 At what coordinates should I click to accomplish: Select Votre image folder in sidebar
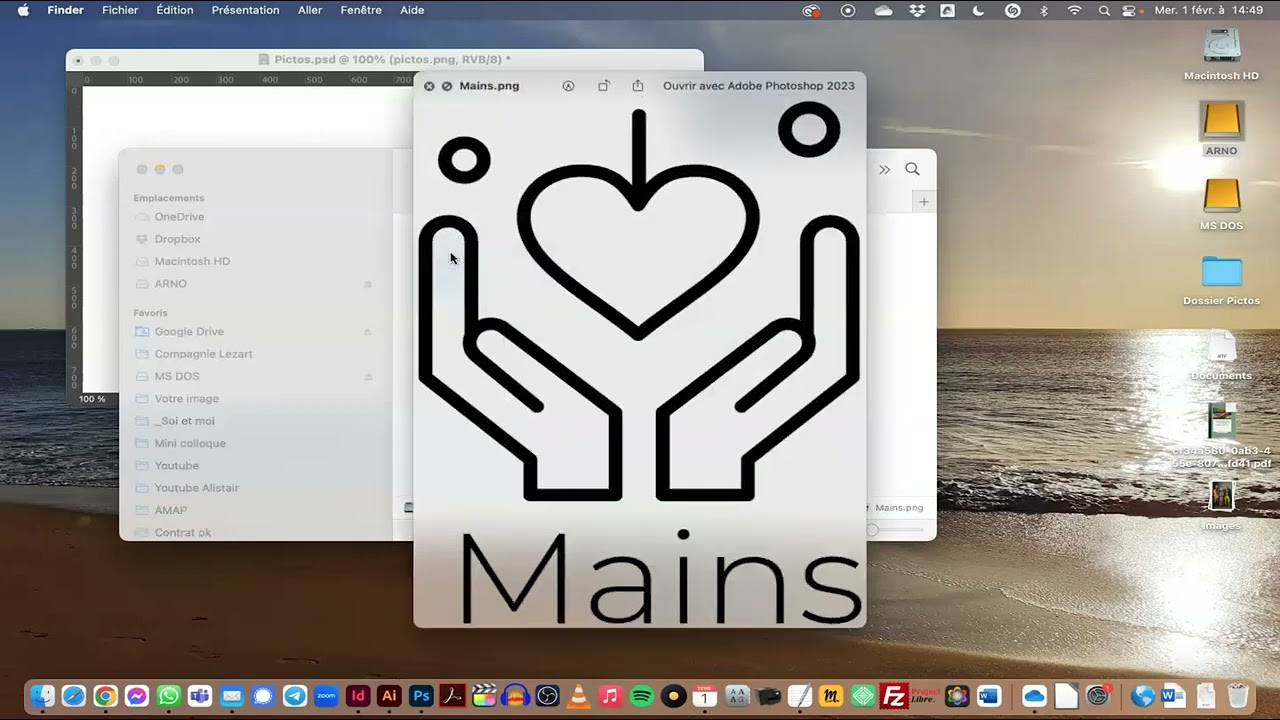tap(186, 399)
